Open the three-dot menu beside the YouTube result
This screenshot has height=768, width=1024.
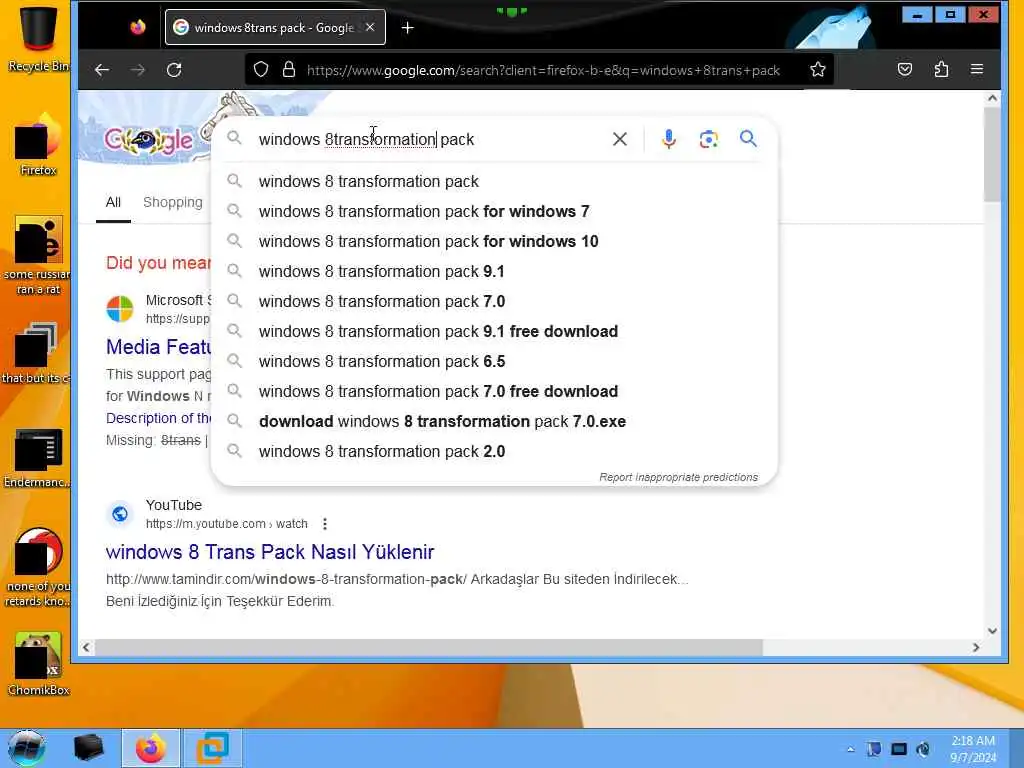coord(325,524)
